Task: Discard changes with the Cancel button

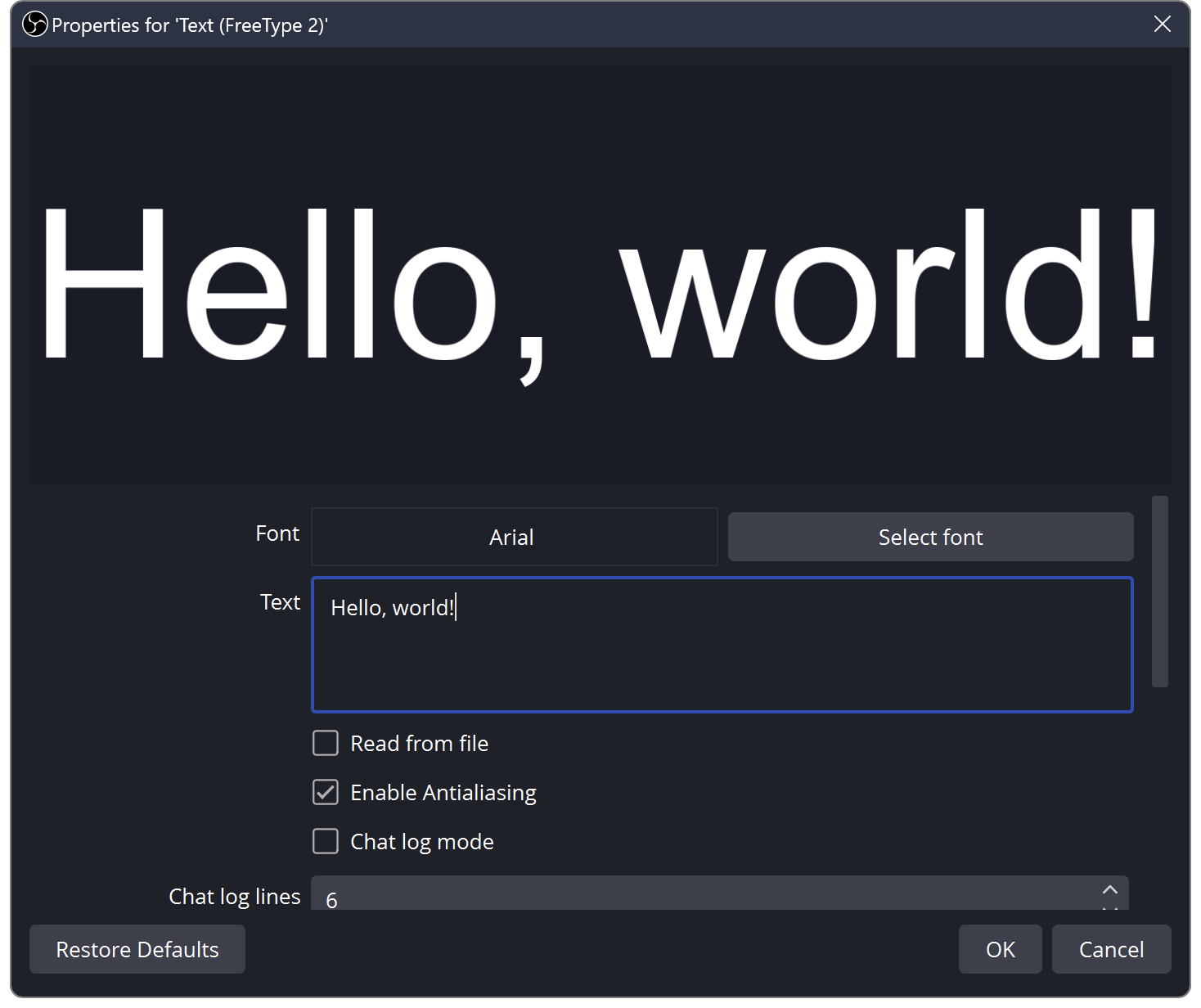Action: (x=1111, y=949)
